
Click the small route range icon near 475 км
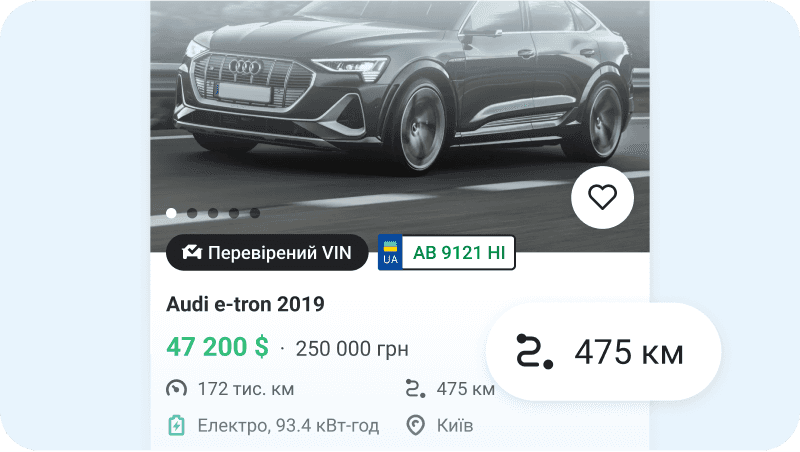point(415,389)
